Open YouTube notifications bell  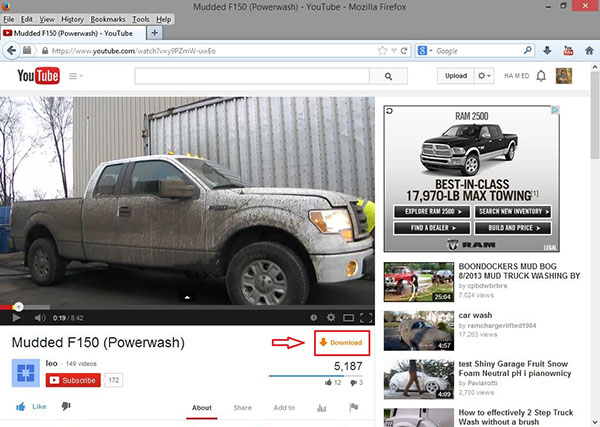click(541, 76)
